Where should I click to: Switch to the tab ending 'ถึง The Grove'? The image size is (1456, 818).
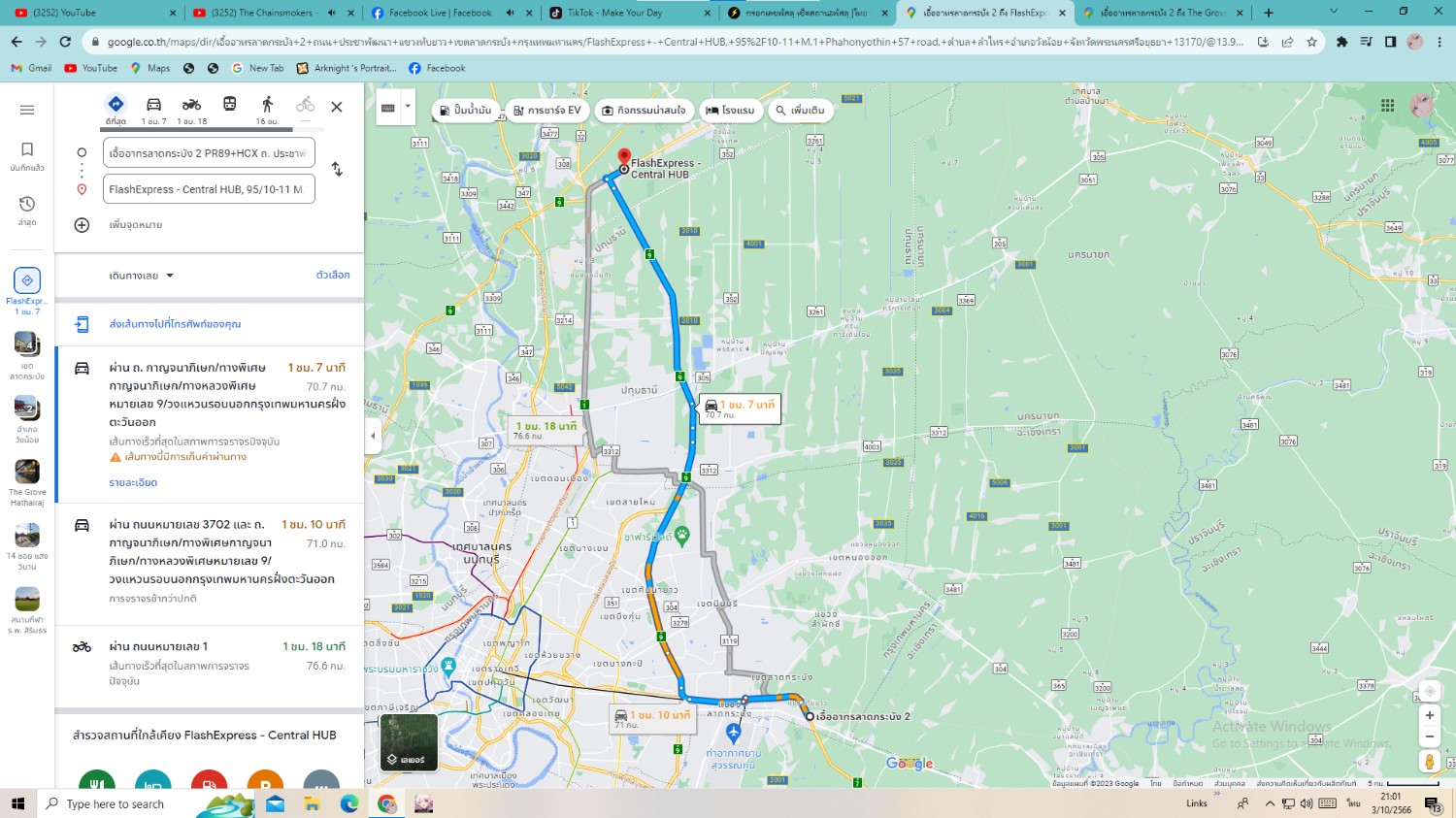point(1162,13)
